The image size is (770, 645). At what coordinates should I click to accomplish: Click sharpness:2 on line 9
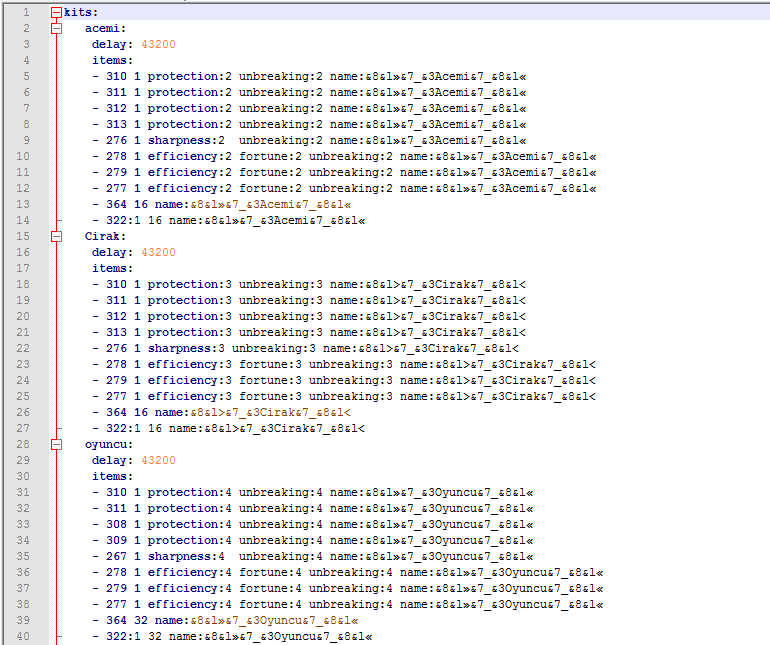click(187, 140)
